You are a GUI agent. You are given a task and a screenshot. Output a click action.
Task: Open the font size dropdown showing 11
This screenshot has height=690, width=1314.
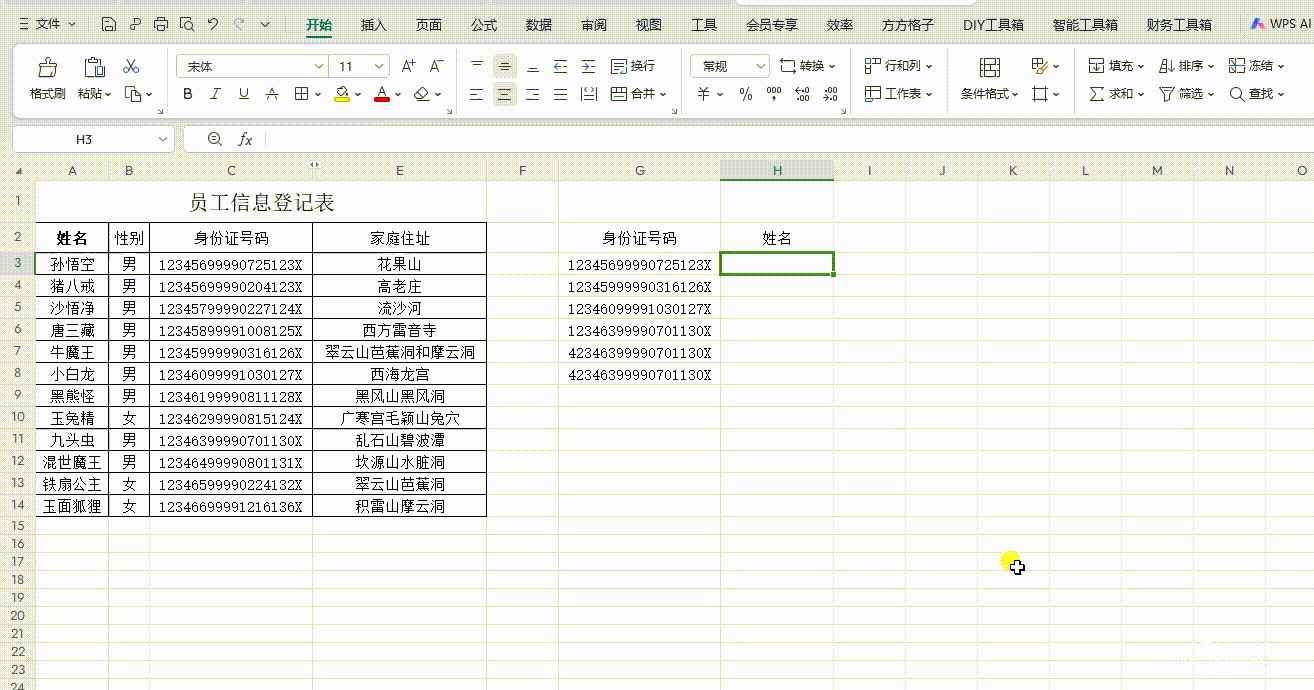(x=380, y=66)
